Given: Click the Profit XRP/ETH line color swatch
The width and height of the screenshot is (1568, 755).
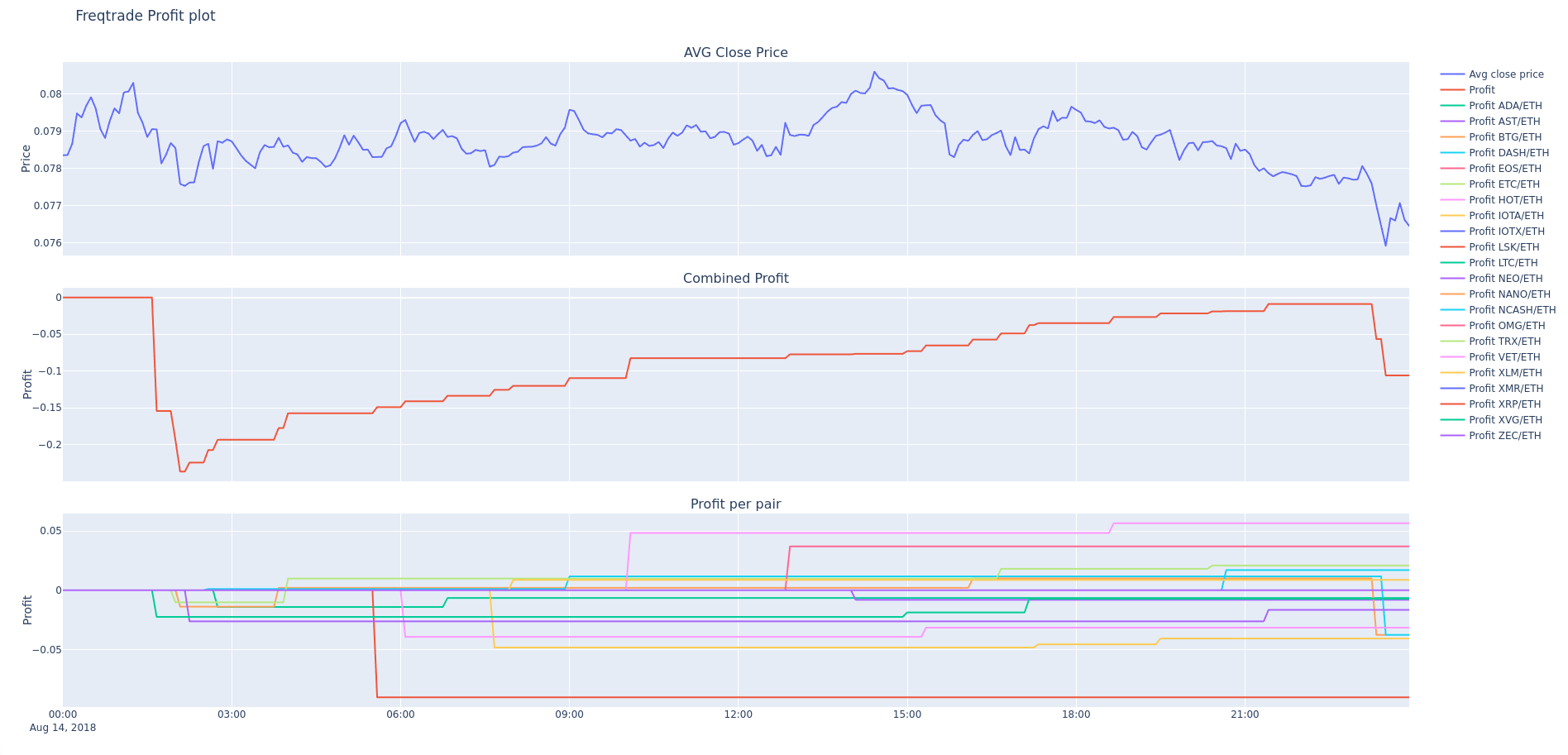Looking at the screenshot, I should point(1452,404).
